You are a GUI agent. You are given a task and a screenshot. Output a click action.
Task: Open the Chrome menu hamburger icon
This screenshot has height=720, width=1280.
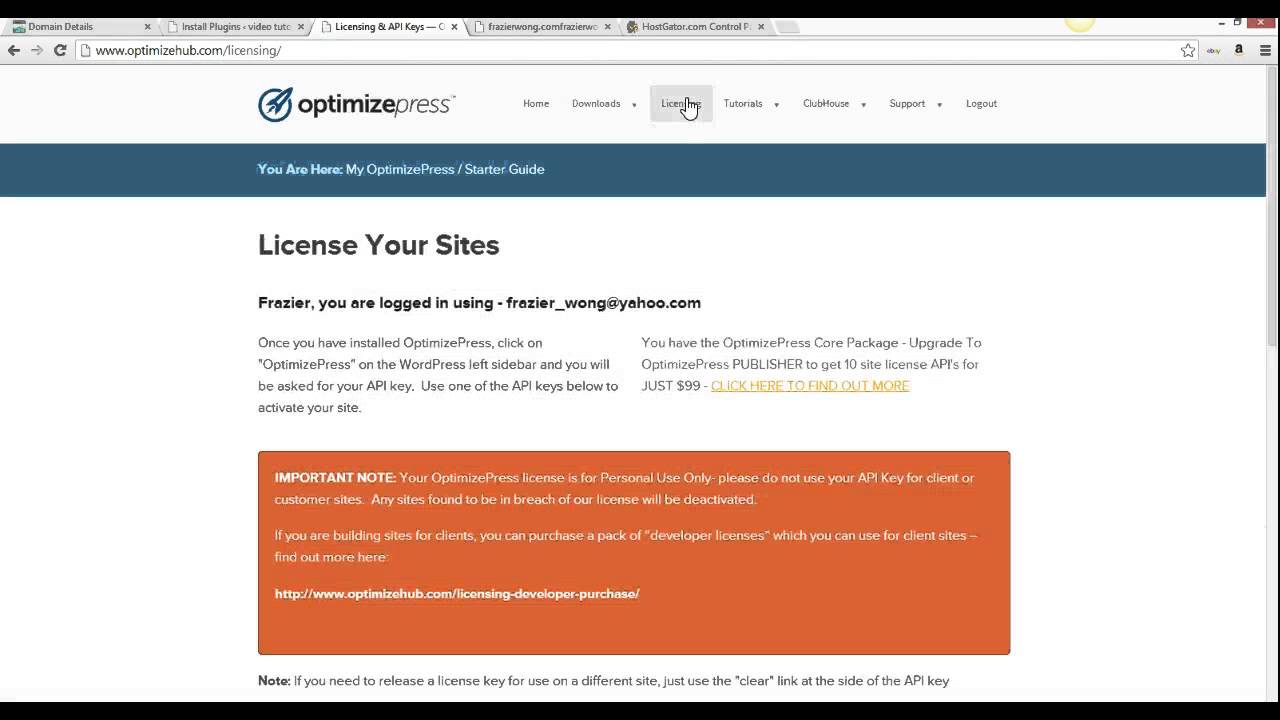(1265, 50)
